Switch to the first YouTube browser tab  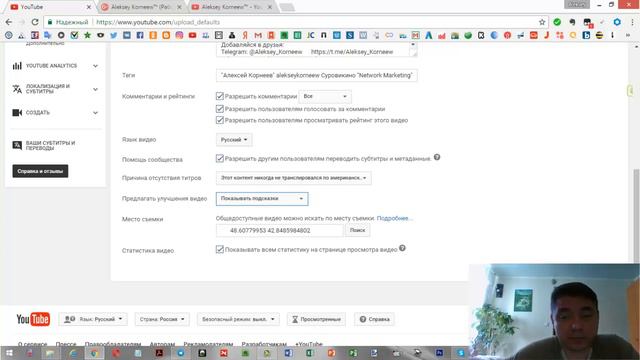(x=49, y=7)
